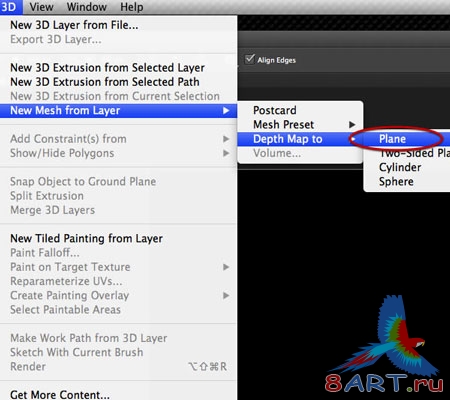Click the 3D menu title
The image size is (450, 400).
(x=9, y=7)
